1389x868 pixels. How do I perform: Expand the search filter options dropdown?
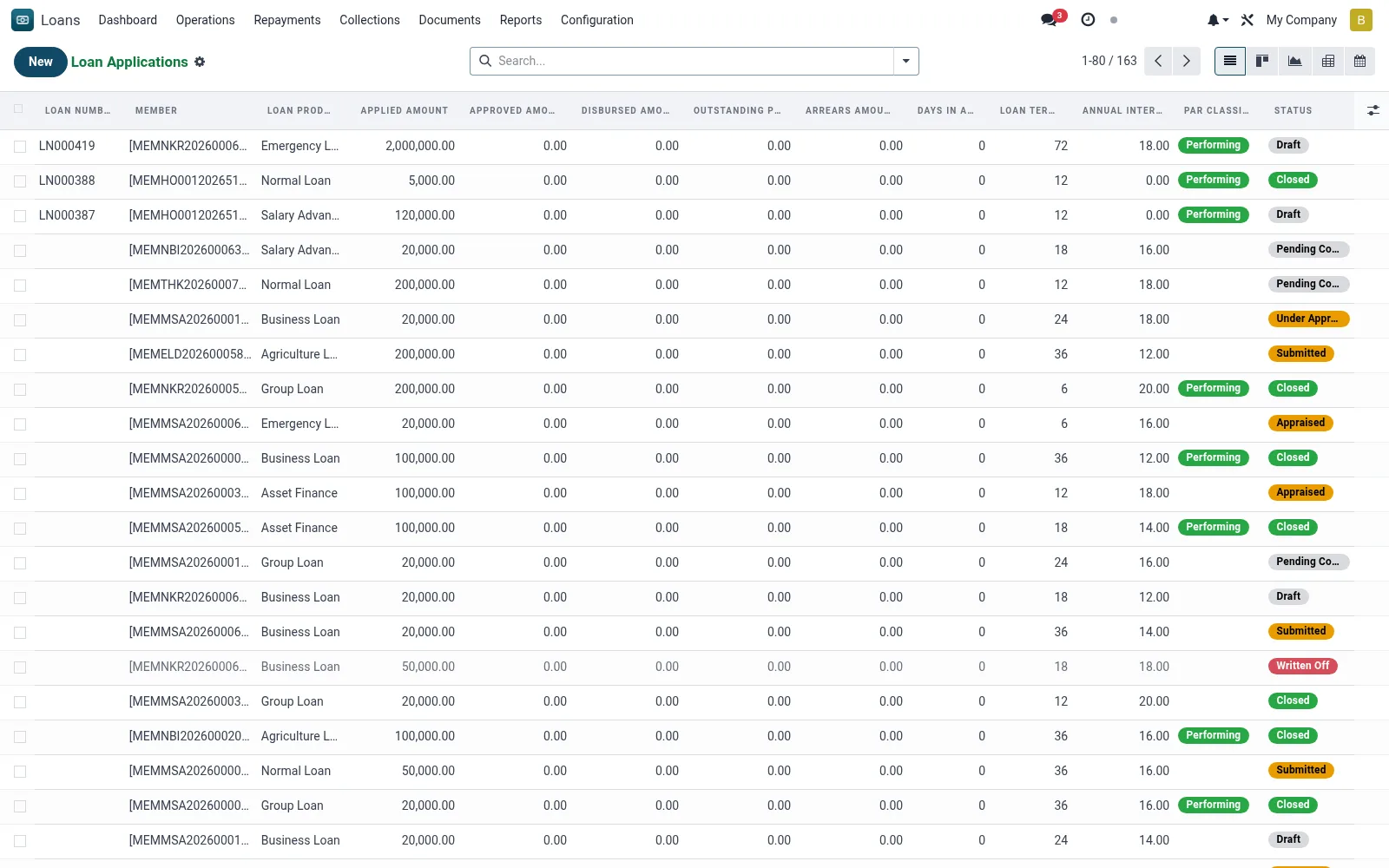(x=905, y=61)
